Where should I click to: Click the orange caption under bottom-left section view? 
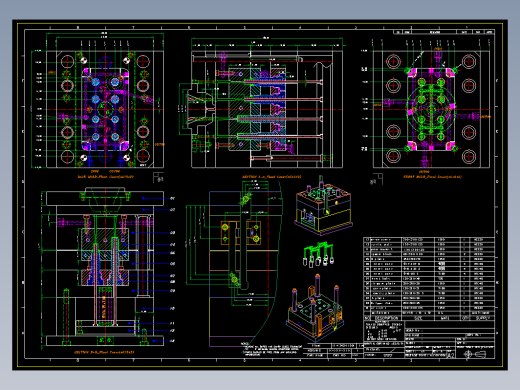coord(104,352)
